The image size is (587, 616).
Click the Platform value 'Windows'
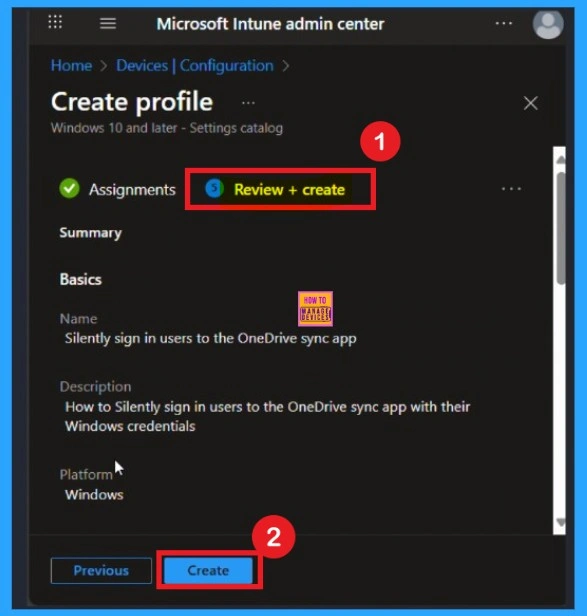[x=94, y=495]
